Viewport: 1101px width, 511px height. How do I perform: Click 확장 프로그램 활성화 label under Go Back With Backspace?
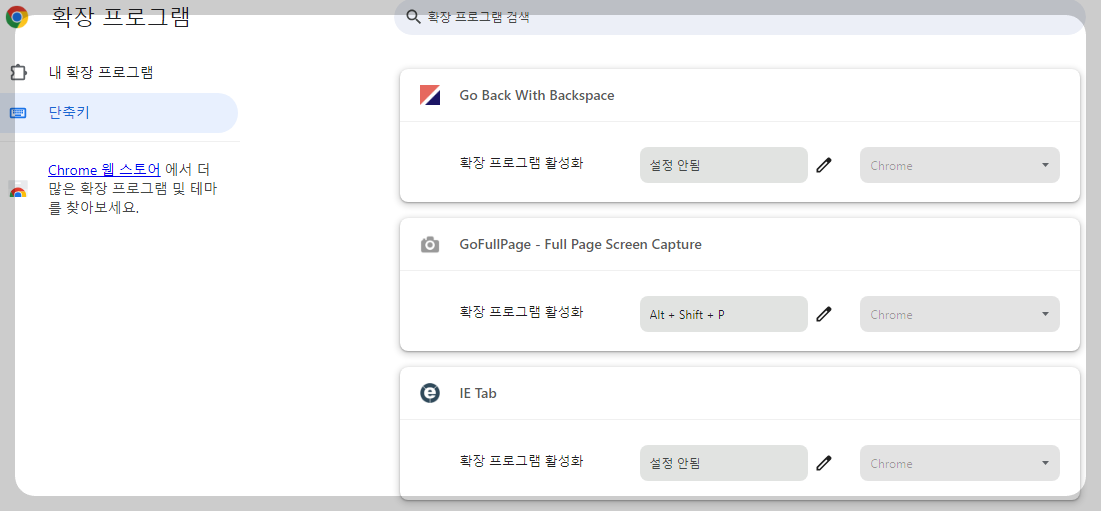pos(521,164)
